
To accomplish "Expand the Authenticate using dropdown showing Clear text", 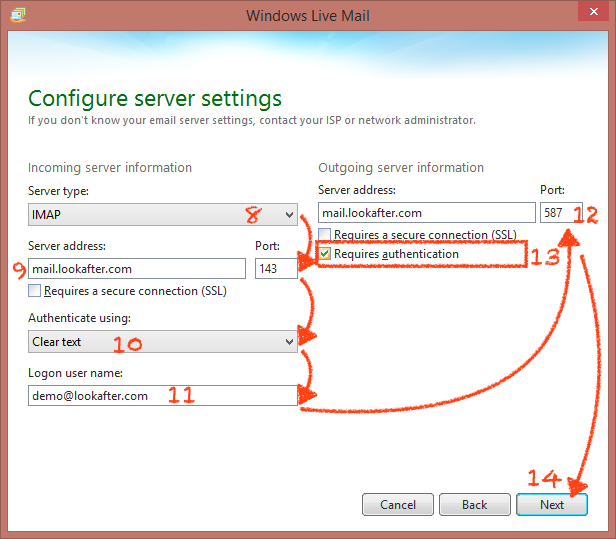I will 164,341.
